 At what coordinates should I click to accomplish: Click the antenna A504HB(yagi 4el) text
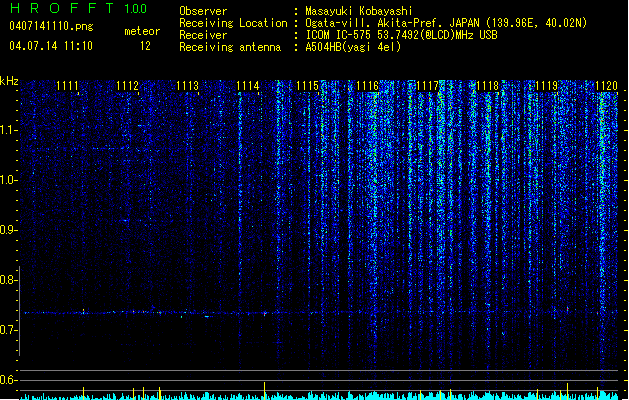tap(353, 47)
